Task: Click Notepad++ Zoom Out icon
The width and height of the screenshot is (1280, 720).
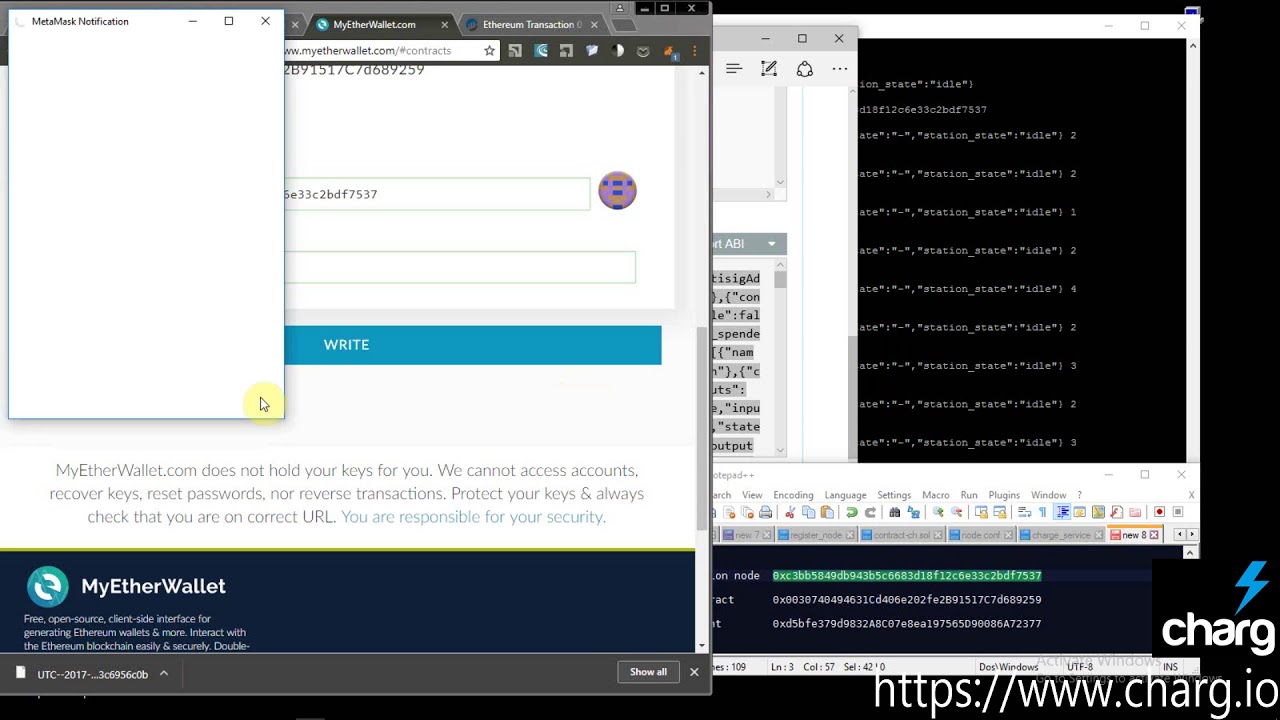Action: tap(957, 512)
